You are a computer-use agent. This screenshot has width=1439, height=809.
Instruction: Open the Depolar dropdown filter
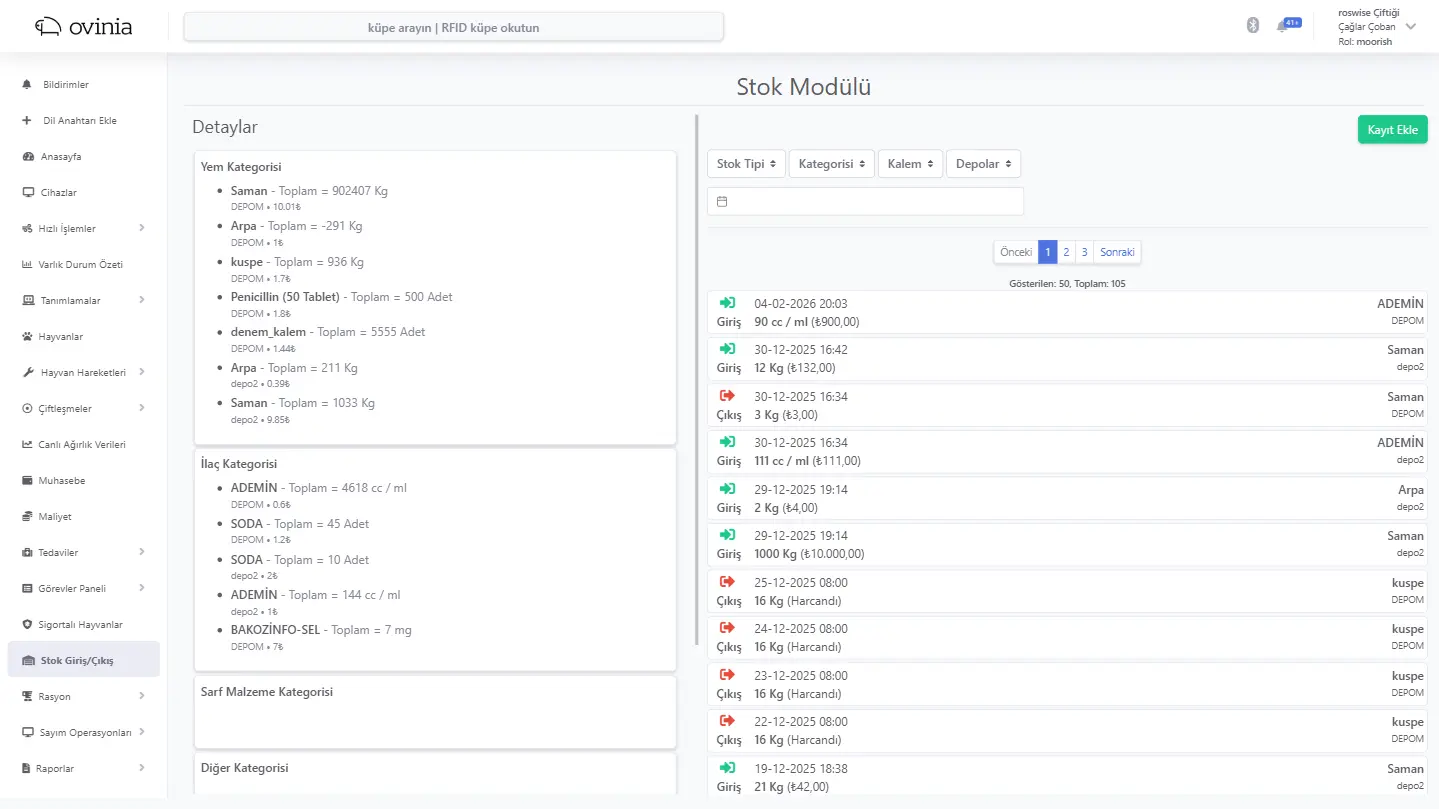click(983, 164)
